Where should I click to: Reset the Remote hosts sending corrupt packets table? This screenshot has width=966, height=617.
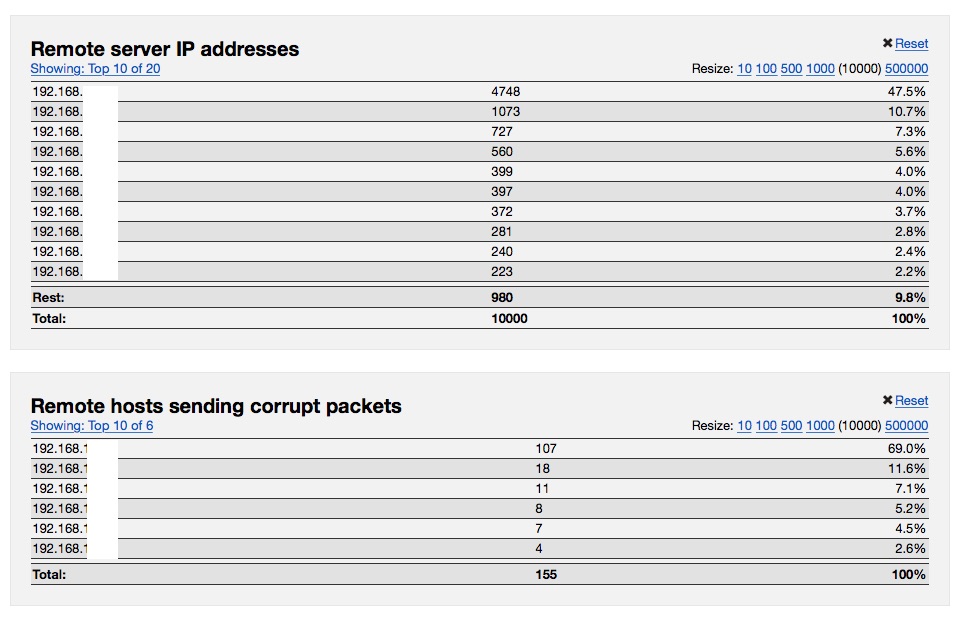[911, 401]
